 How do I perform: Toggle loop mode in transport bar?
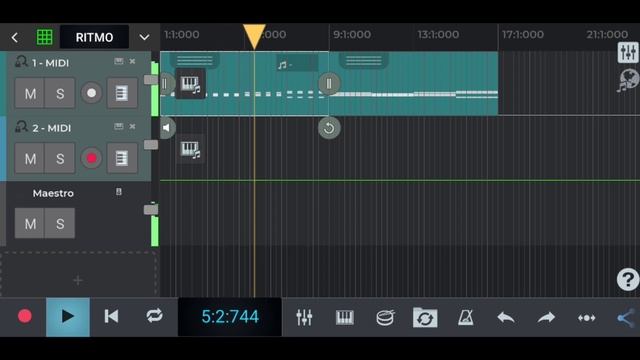point(154,316)
